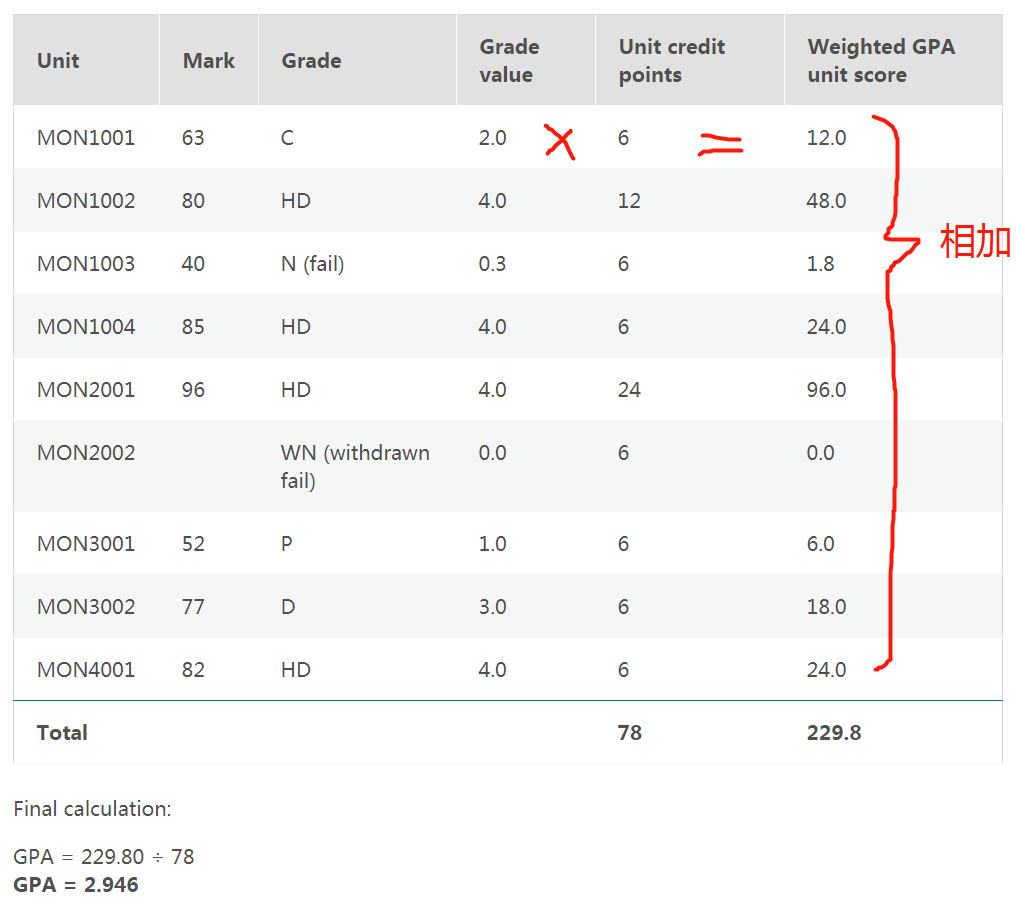Select the MON3001 unit cell
Image resolution: width=1016 pixels, height=906 pixels.
86,544
